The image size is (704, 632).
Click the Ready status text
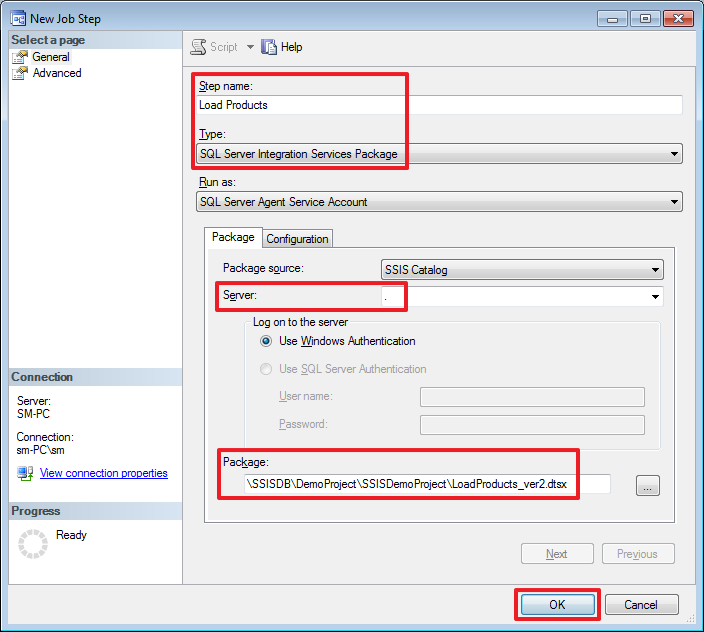point(71,535)
